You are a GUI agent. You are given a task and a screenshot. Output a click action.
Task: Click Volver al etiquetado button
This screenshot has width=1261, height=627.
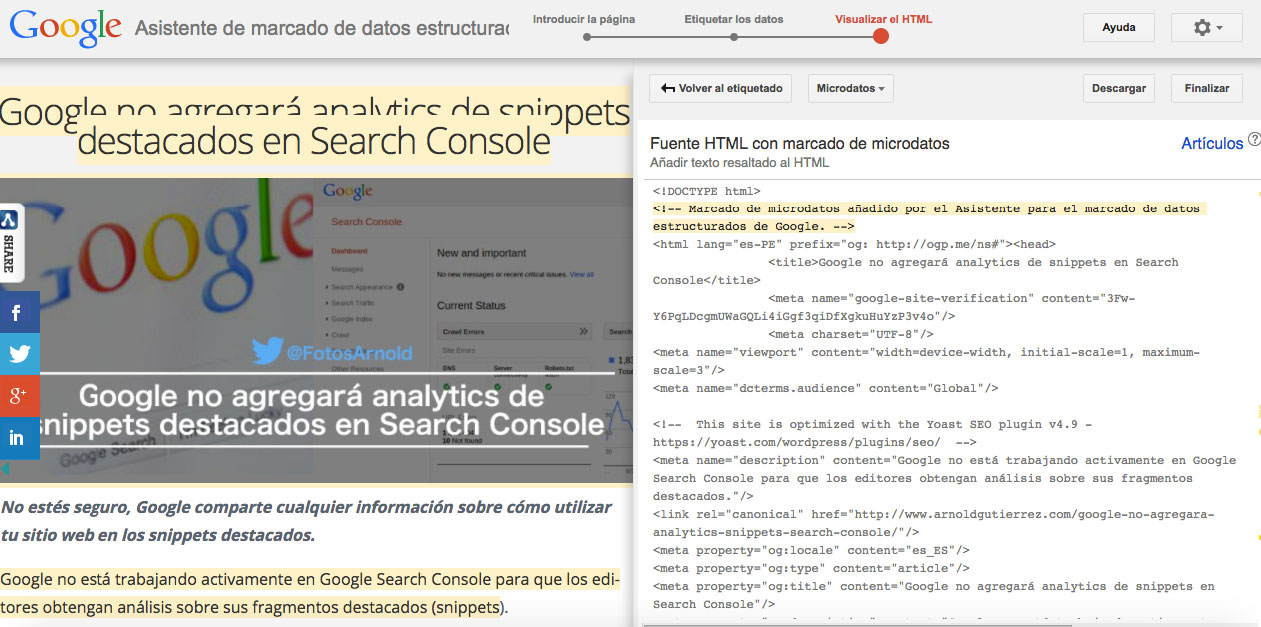721,88
